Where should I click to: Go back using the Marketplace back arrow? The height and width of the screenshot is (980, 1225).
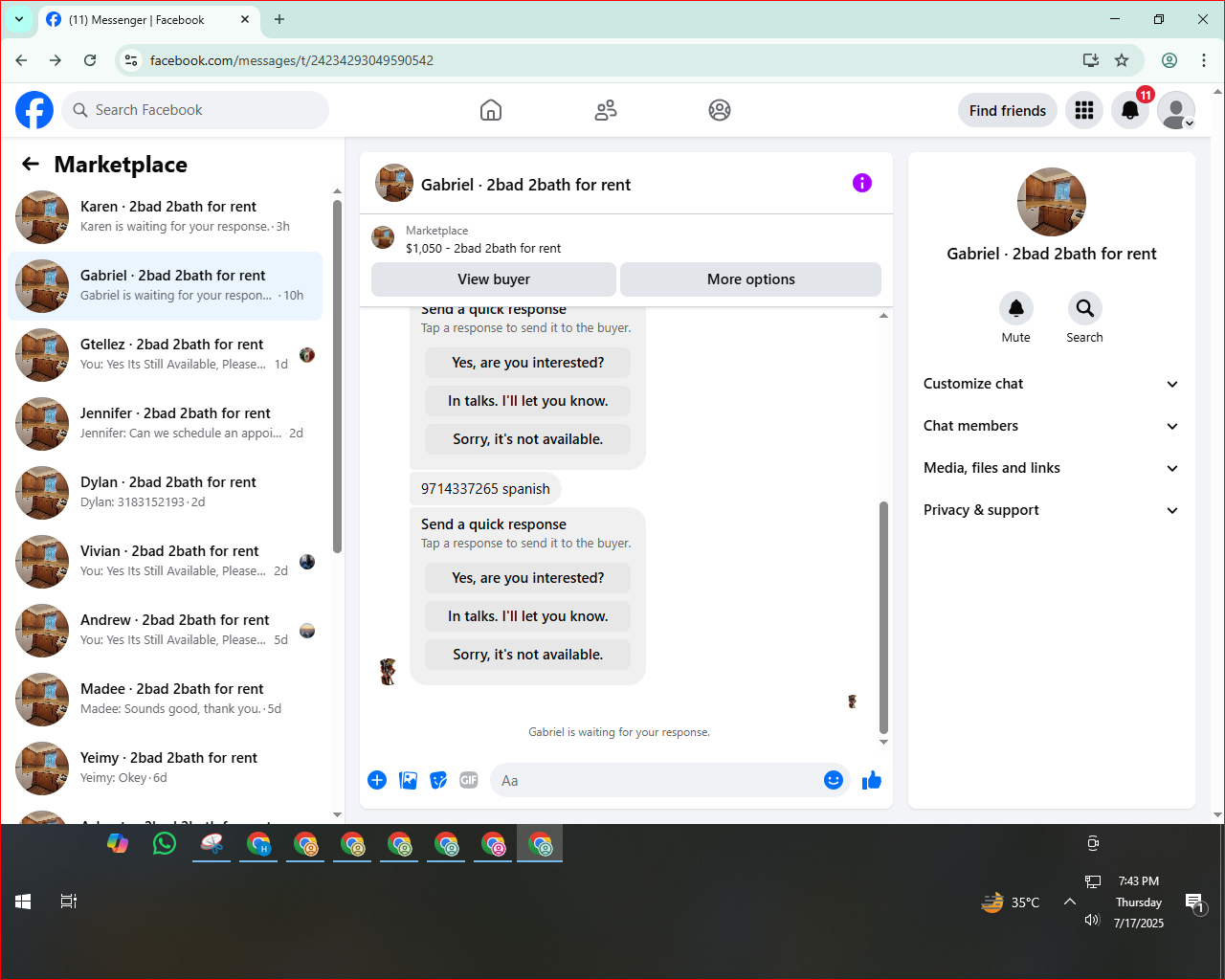click(31, 164)
